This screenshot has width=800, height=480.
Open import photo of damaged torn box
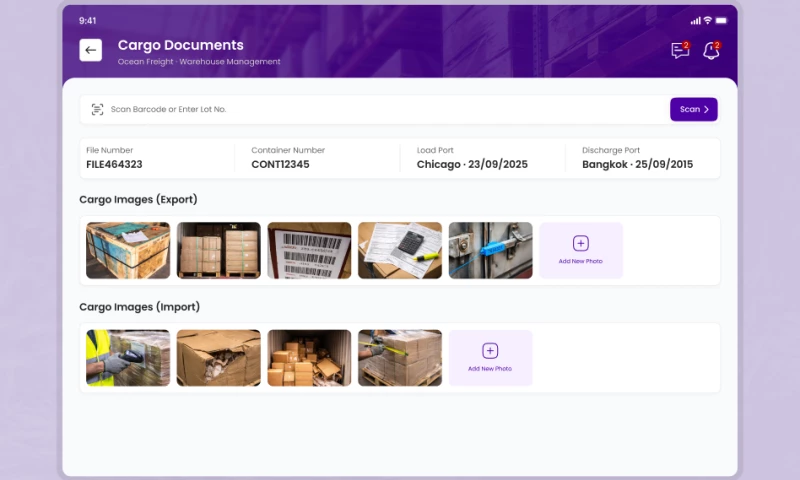(x=218, y=358)
